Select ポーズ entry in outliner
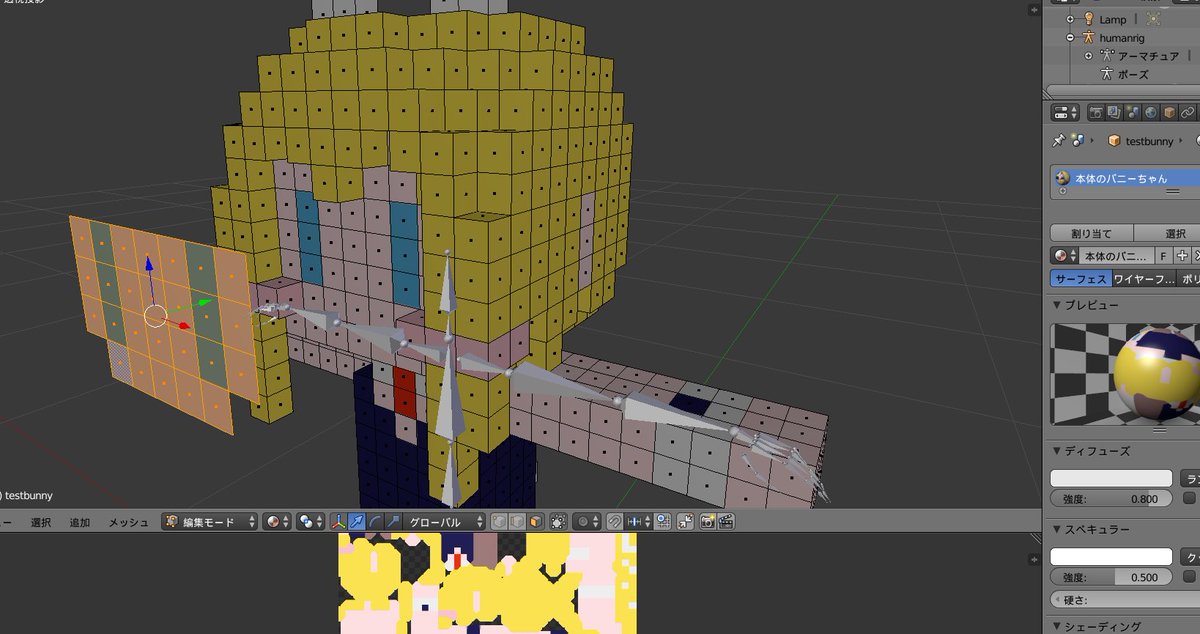The width and height of the screenshot is (1200, 634). point(1133,74)
